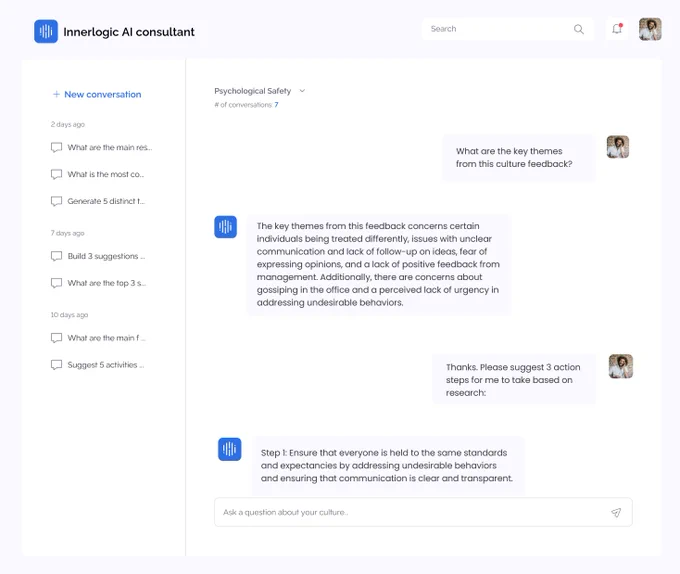The height and width of the screenshot is (574, 680).
Task: Send the message with paper plane icon
Action: pyautogui.click(x=616, y=512)
